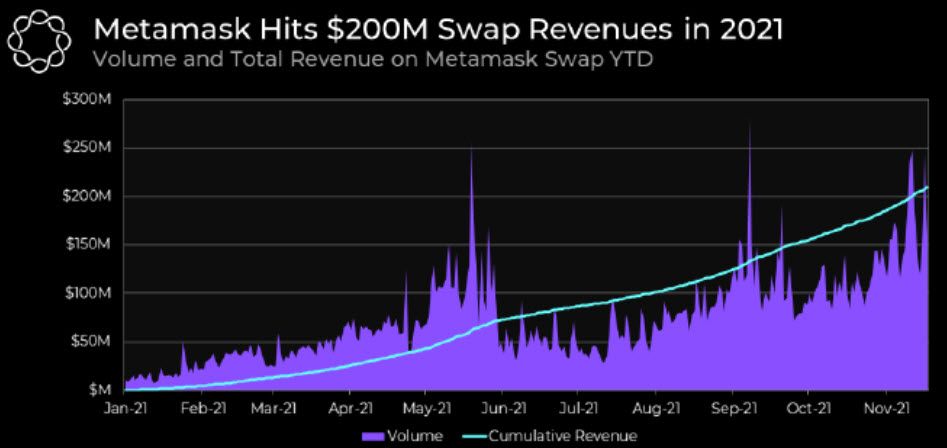
Task: Click the chart title about $200M Swap Revenues
Action: pyautogui.click(x=438, y=30)
